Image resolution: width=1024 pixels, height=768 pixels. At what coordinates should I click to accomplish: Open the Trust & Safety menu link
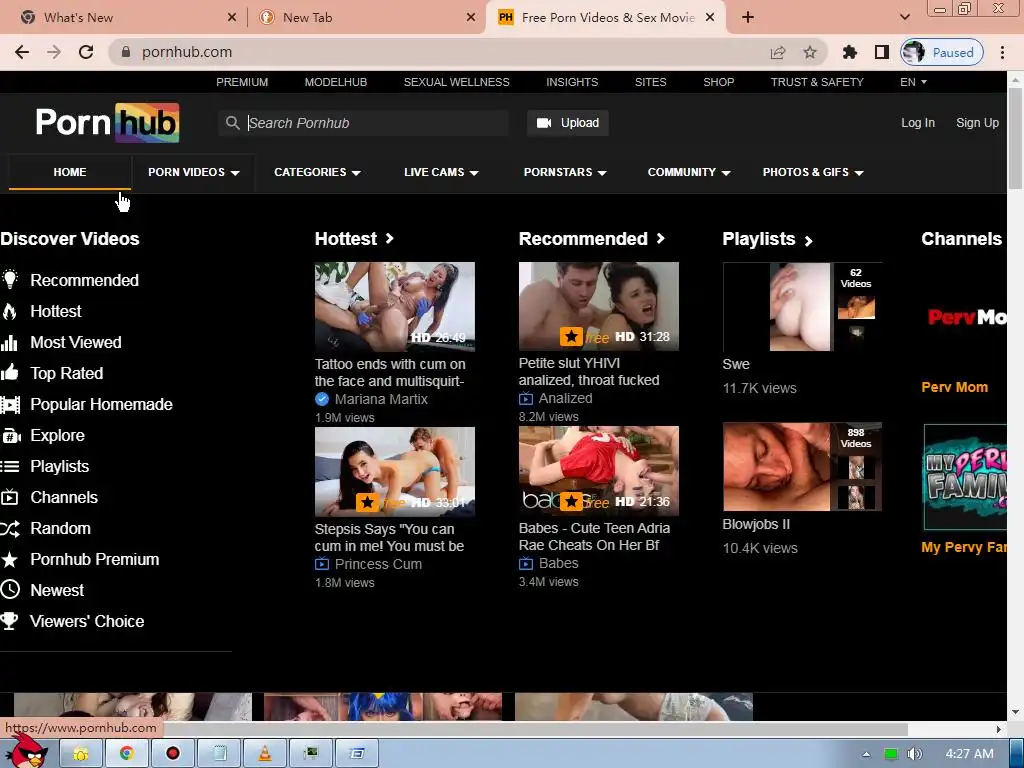click(817, 82)
